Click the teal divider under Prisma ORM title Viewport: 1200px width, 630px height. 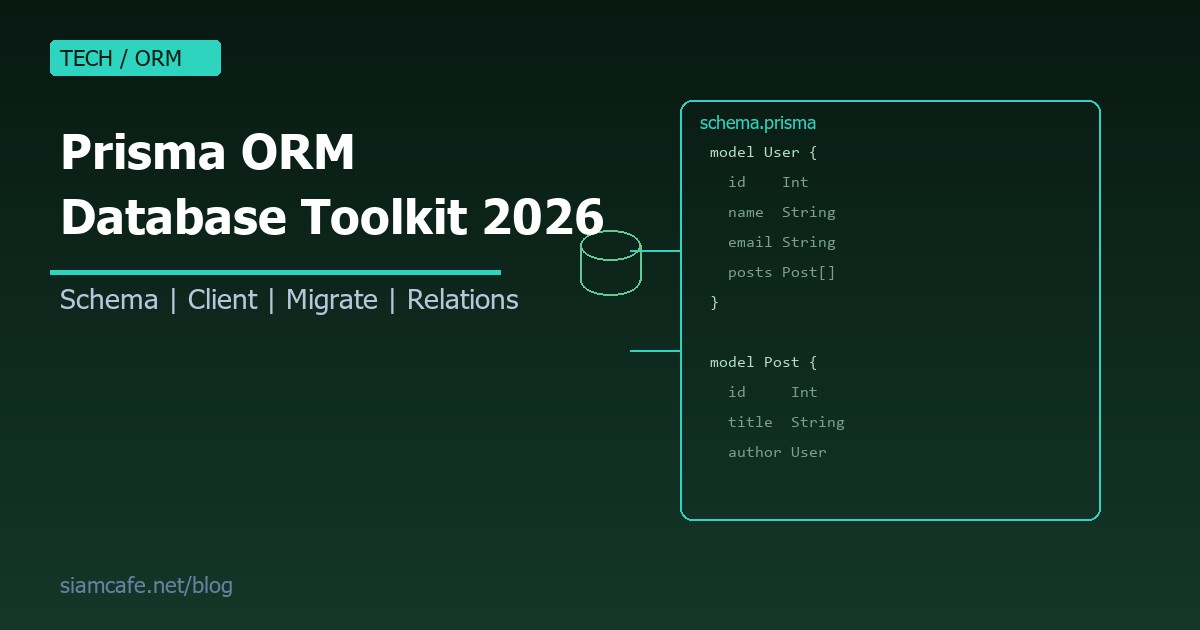pos(275,272)
